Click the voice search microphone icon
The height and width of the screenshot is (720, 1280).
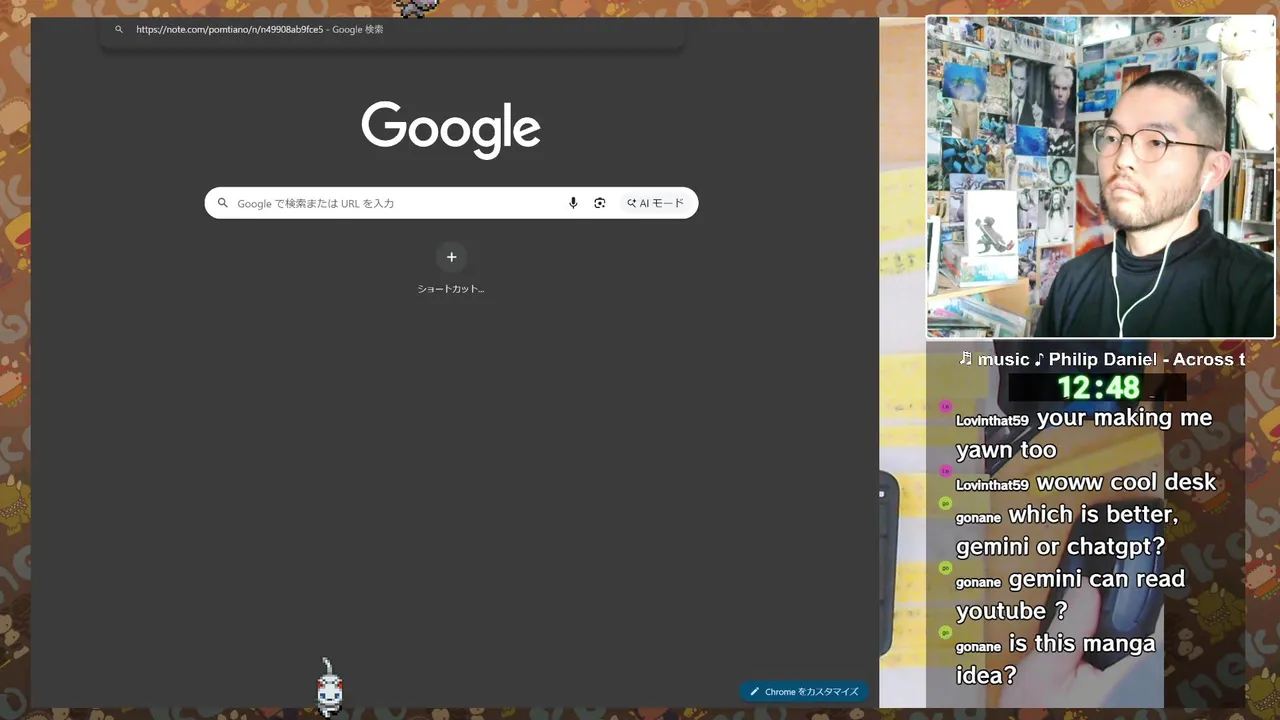573,203
